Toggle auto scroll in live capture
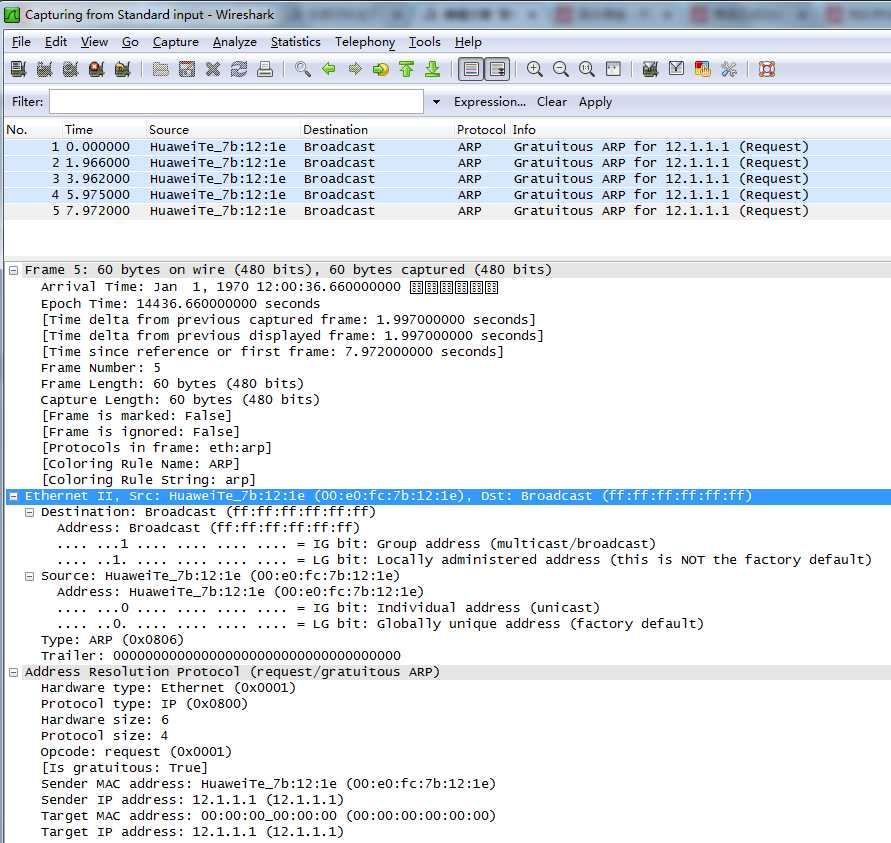This screenshot has width=891, height=843. (x=497, y=69)
